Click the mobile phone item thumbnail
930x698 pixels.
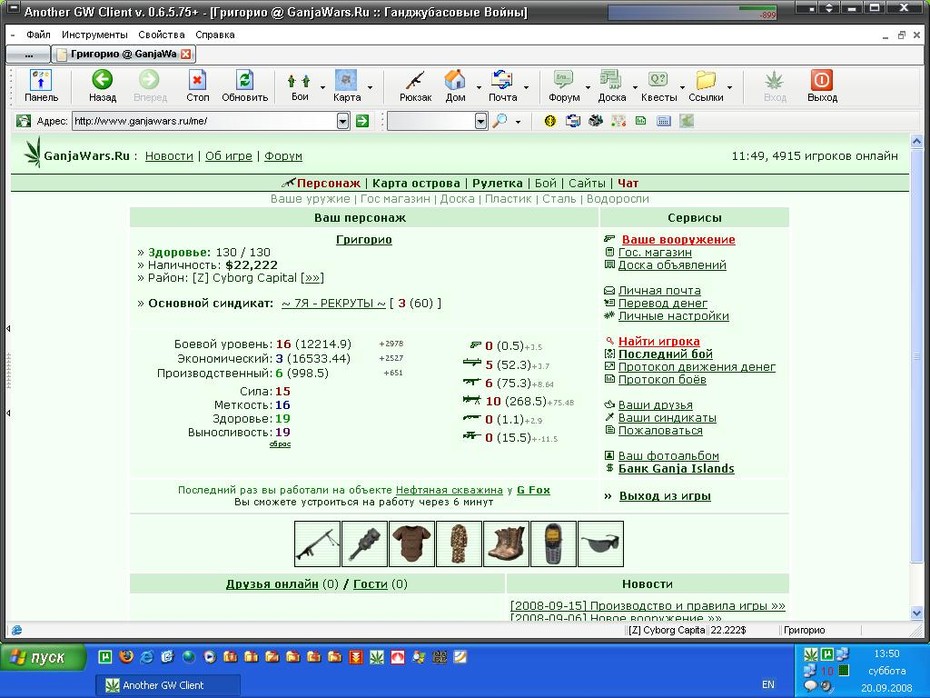point(553,544)
